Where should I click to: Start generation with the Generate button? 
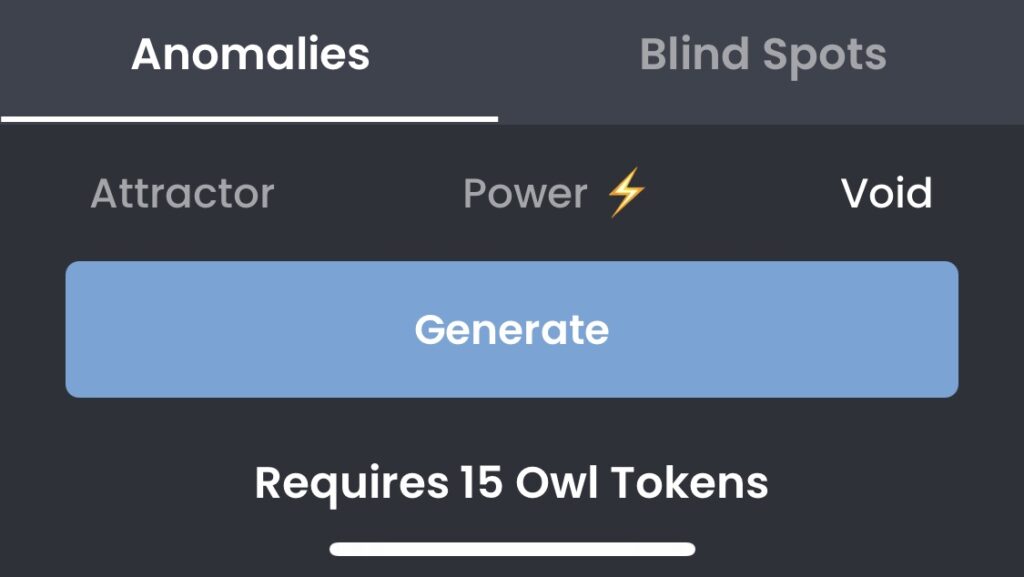[x=512, y=330]
